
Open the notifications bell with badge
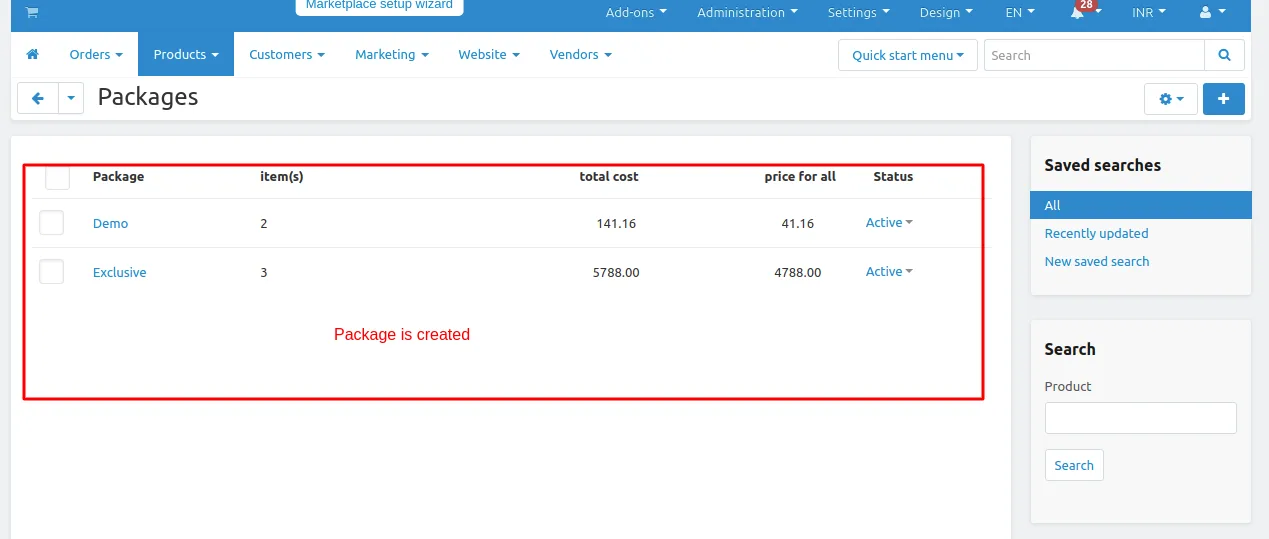coord(1084,11)
